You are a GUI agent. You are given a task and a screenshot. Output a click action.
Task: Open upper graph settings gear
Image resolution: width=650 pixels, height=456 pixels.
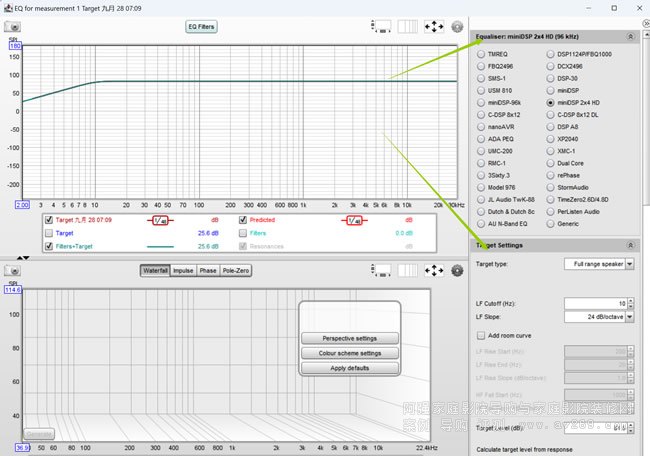click(458, 27)
